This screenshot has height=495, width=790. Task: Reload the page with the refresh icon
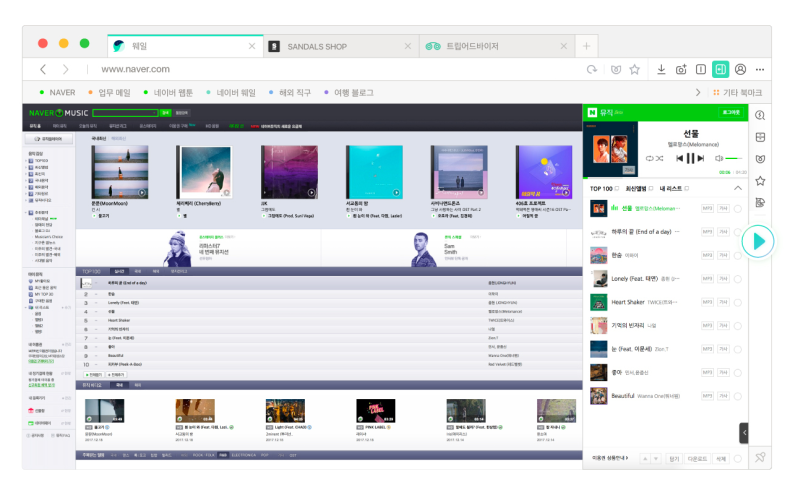[592, 69]
